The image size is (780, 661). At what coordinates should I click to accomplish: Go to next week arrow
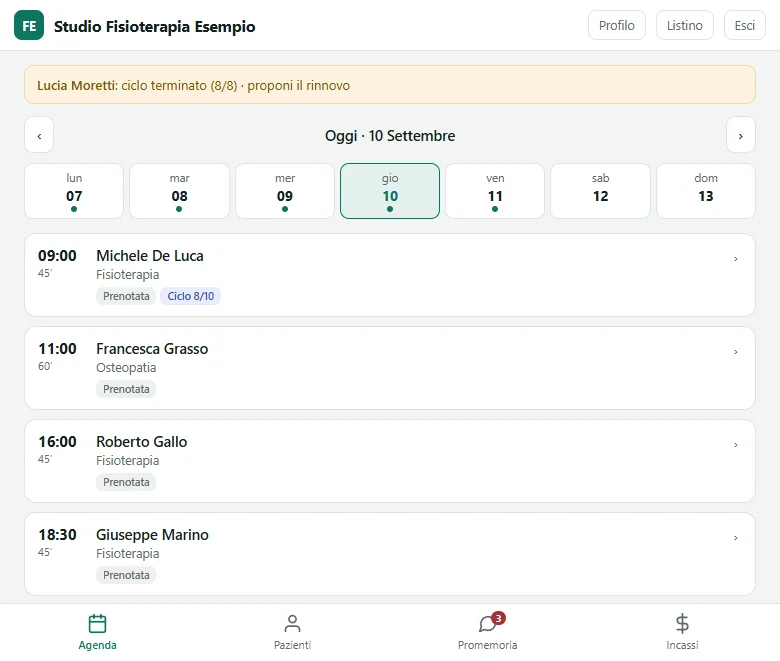(740, 135)
